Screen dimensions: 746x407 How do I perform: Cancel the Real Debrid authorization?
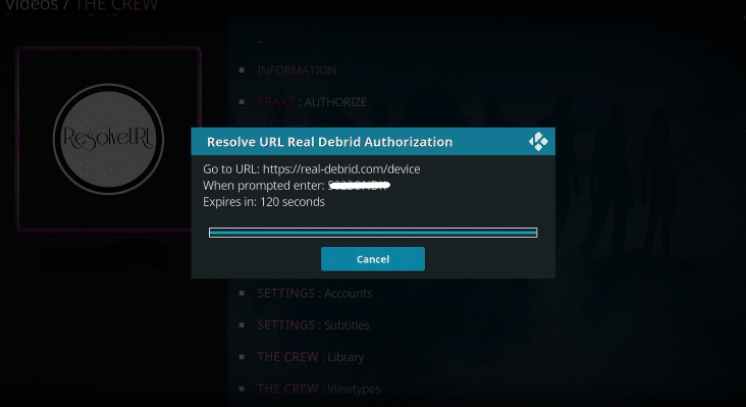[373, 259]
